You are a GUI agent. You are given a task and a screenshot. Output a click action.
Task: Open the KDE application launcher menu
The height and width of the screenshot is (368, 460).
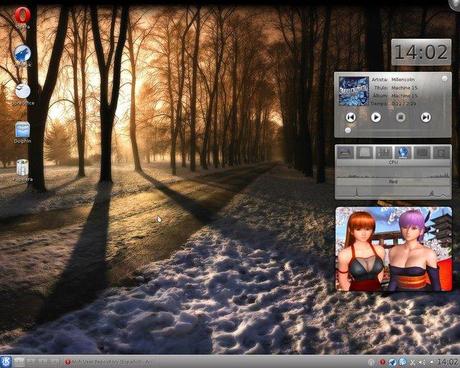[6, 362]
